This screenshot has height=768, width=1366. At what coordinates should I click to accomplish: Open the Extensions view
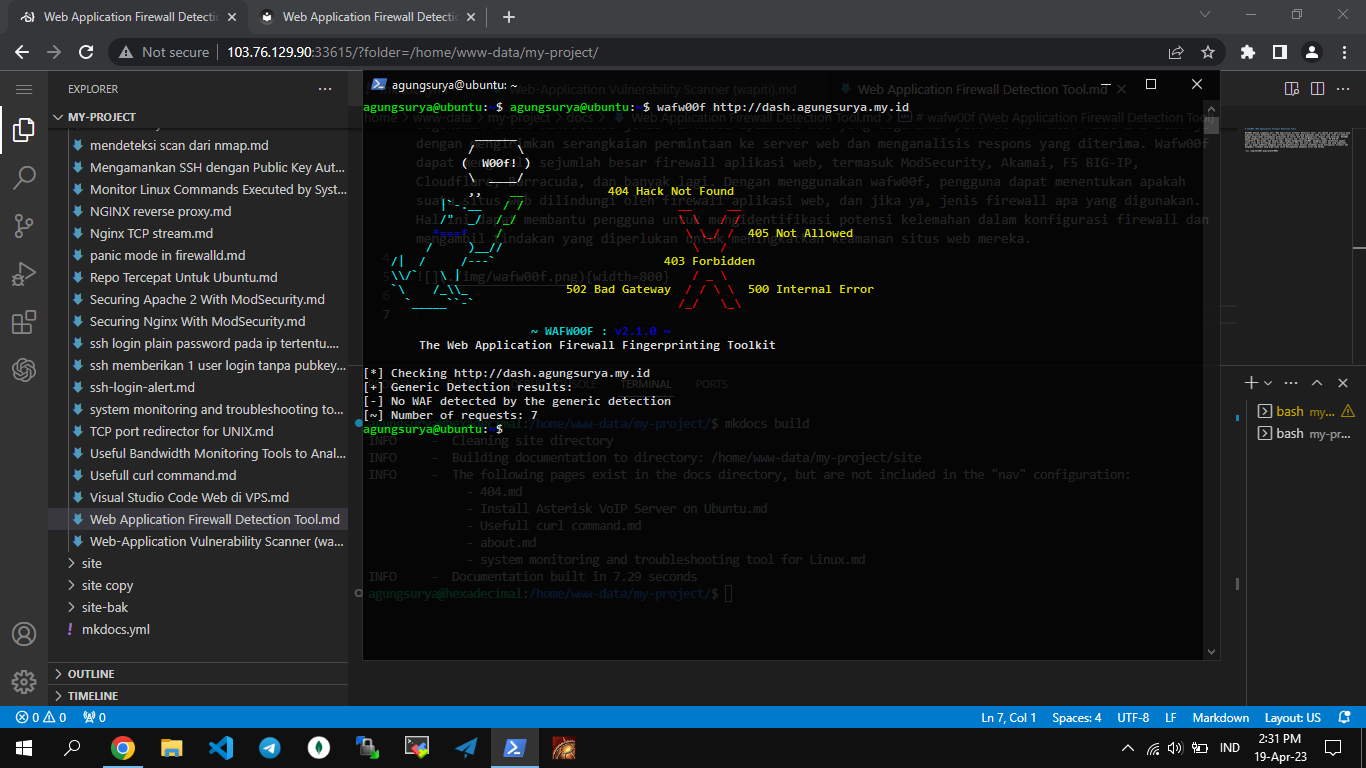[x=24, y=323]
